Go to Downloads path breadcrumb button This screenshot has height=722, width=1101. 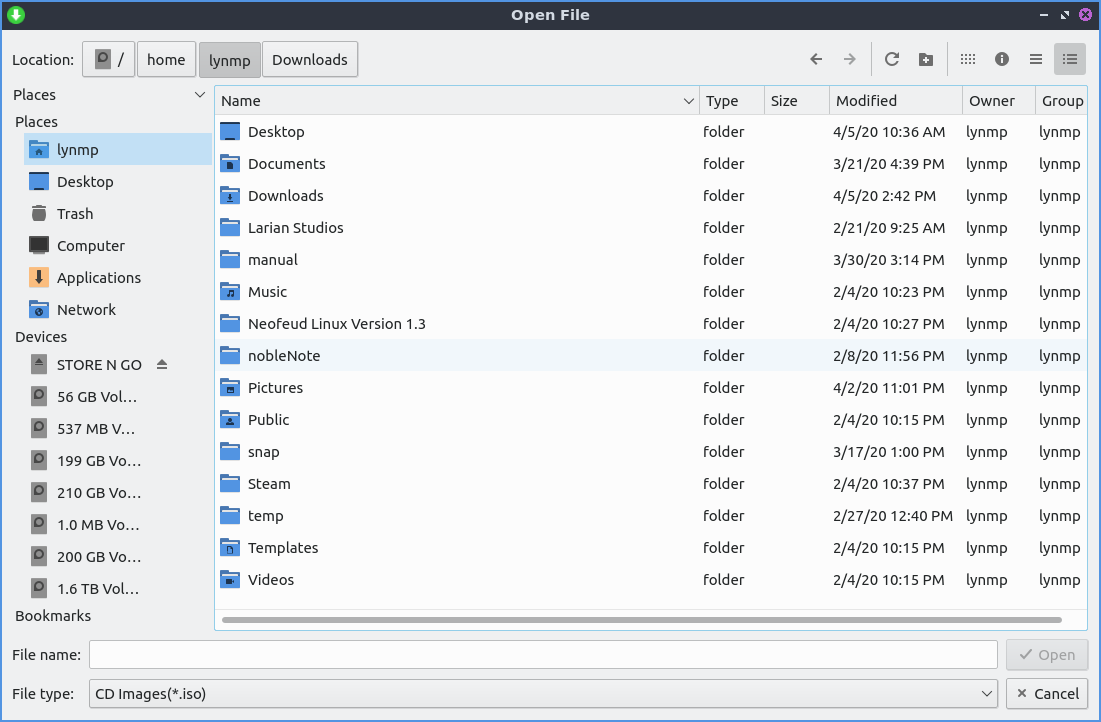[310, 60]
